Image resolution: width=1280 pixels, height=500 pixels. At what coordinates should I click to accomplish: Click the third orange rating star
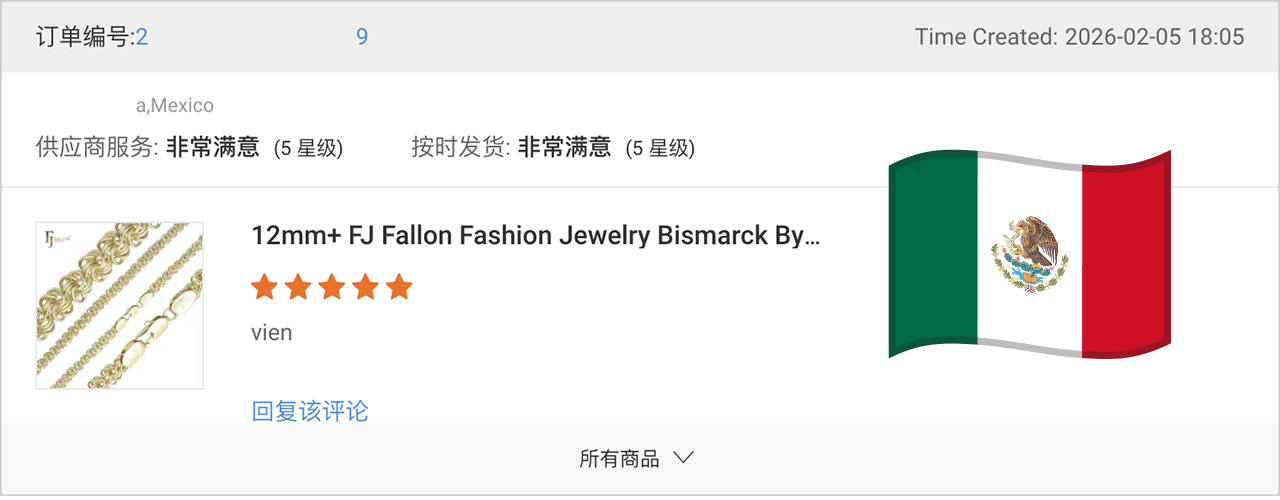(x=332, y=288)
